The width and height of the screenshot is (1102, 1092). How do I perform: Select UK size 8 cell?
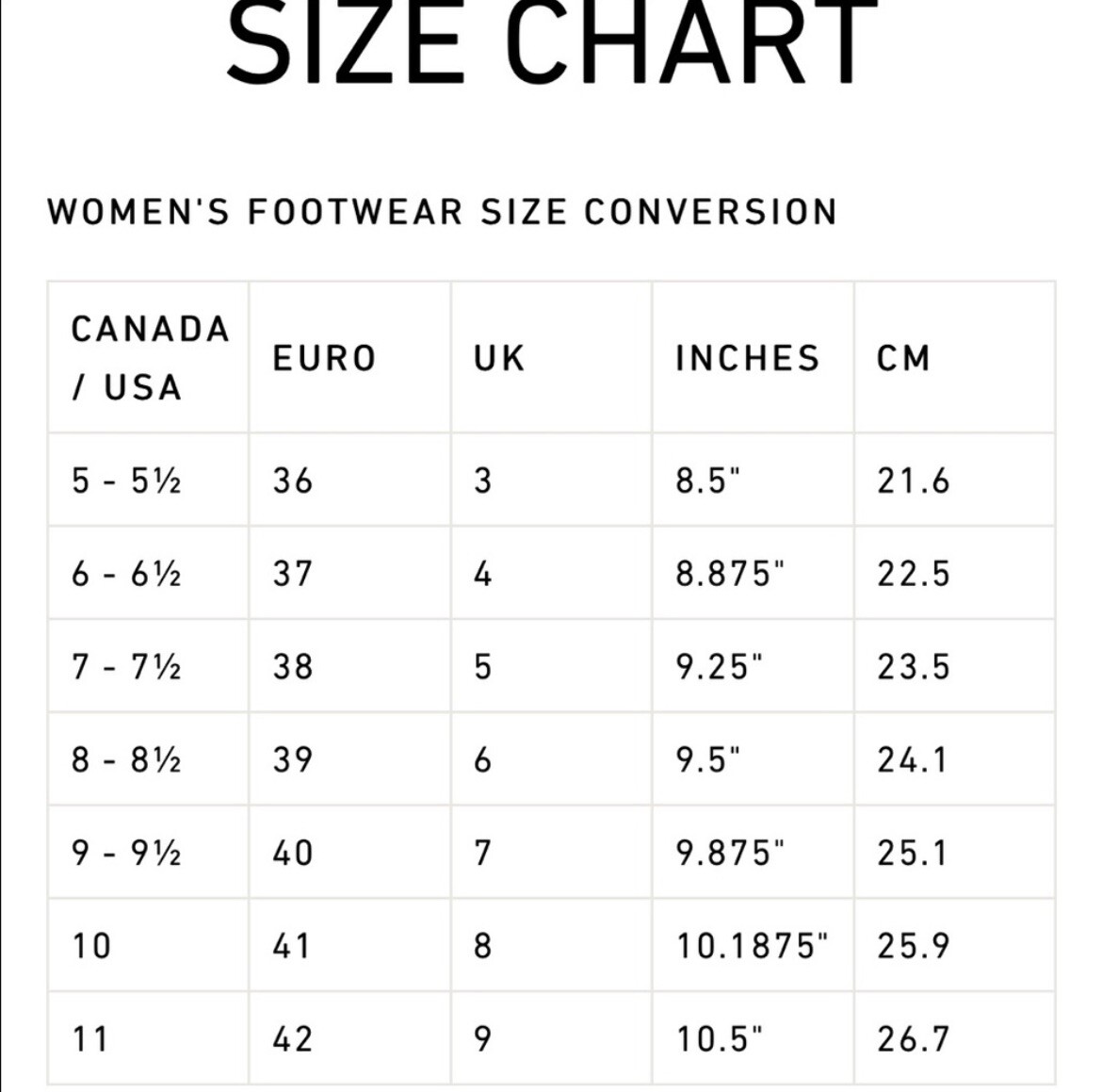coord(552,945)
